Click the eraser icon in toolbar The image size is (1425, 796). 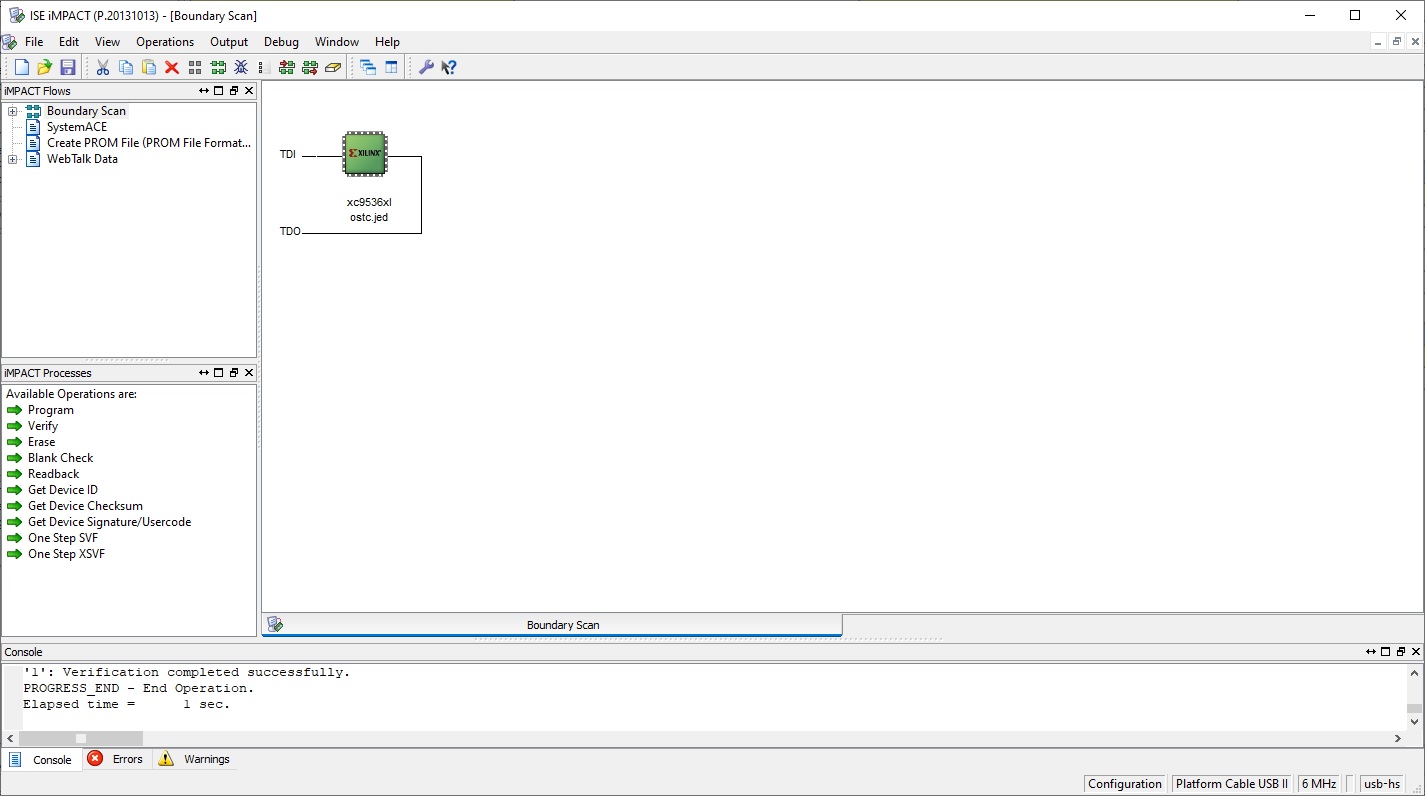click(x=334, y=67)
